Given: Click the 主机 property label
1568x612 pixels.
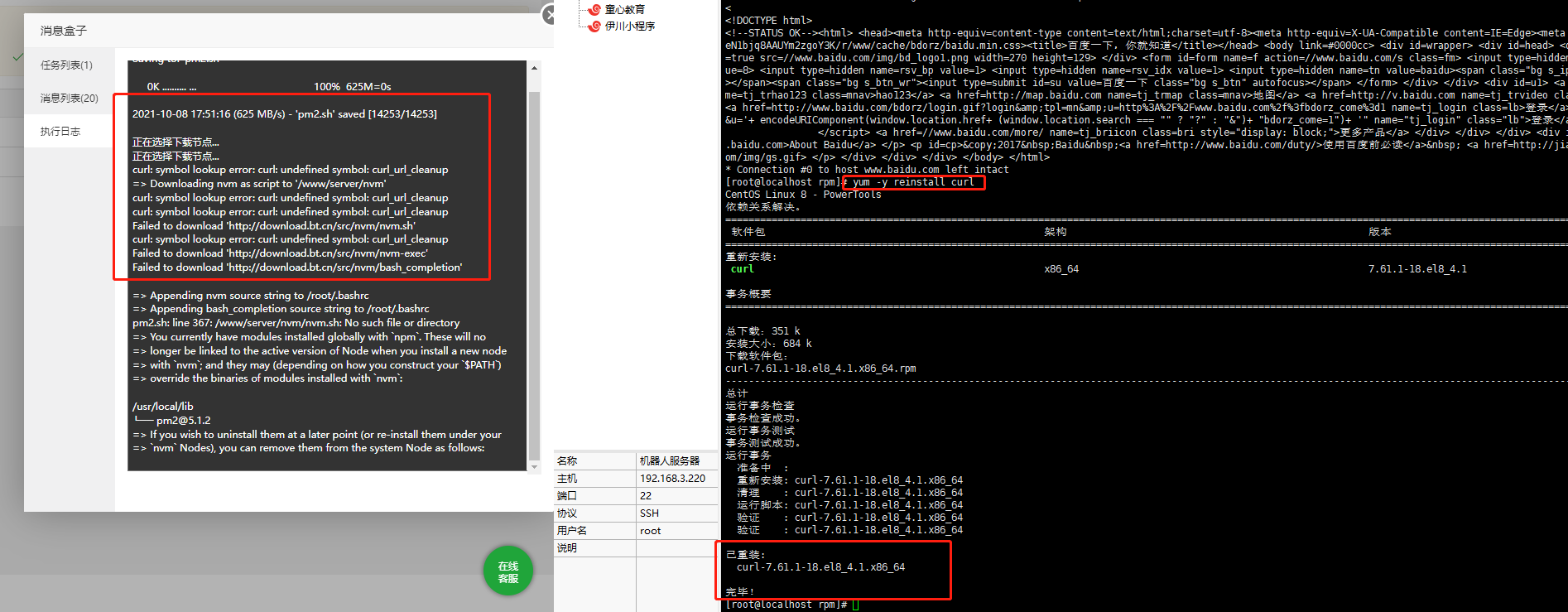Looking at the screenshot, I should coord(567,478).
